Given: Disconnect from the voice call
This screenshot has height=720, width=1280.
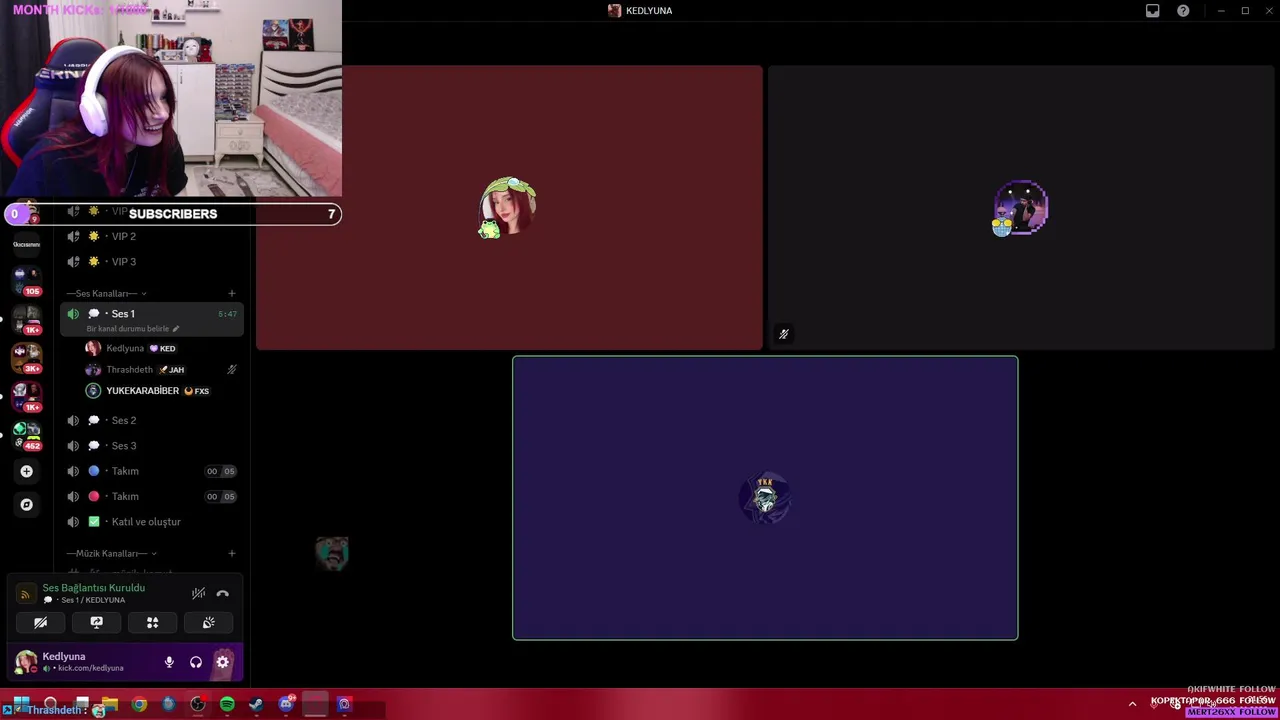Looking at the screenshot, I should (223, 594).
